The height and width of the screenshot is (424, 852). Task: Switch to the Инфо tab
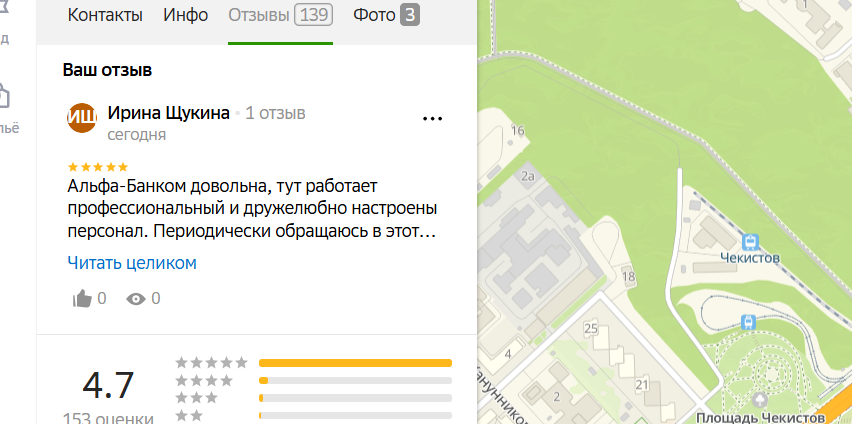coord(185,15)
